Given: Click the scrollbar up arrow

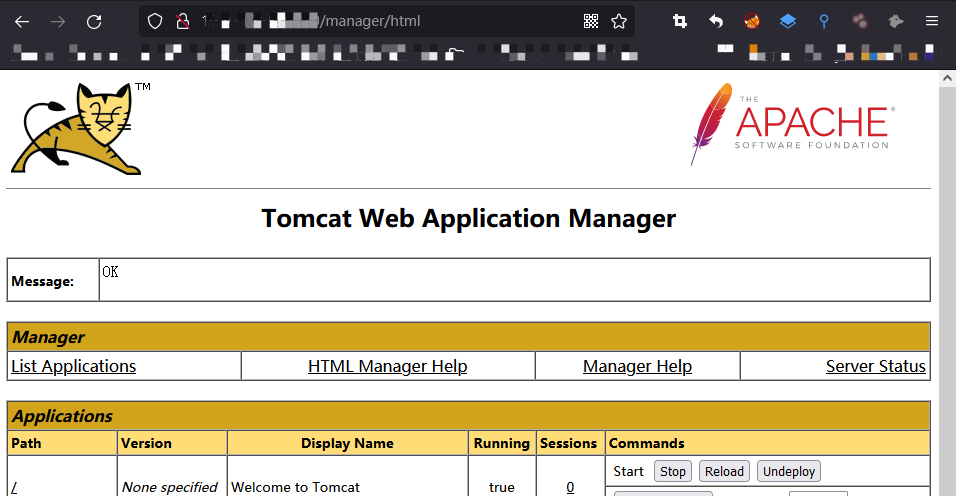Looking at the screenshot, I should point(947,78).
